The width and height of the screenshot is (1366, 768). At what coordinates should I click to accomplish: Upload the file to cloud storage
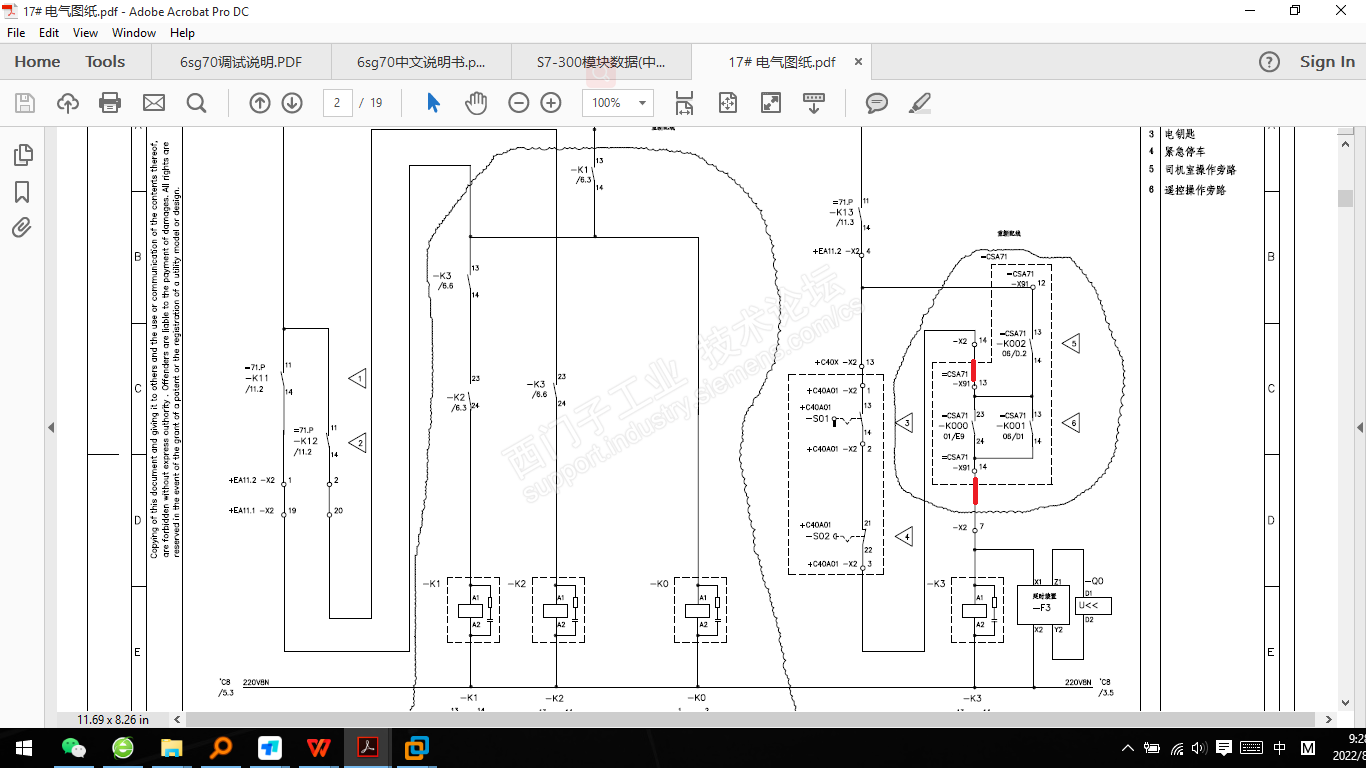coord(67,103)
